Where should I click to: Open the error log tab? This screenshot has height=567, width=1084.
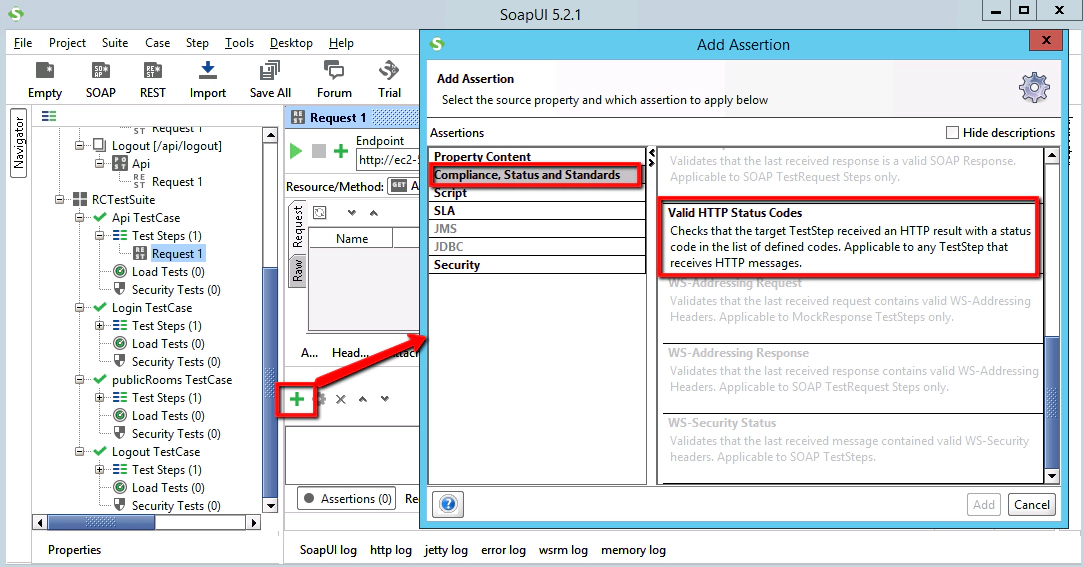(x=503, y=550)
